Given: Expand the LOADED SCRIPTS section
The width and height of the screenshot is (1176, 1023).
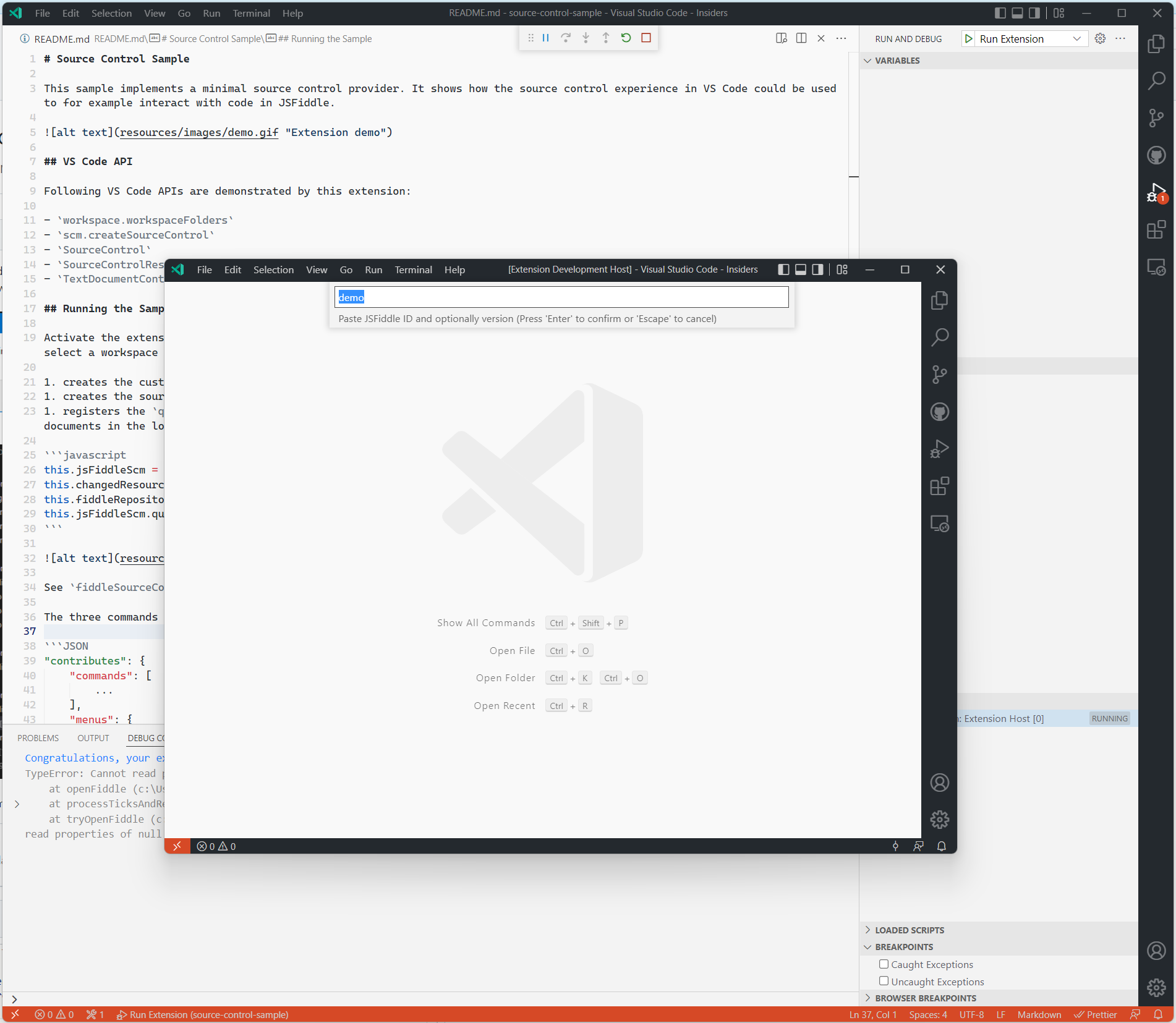Looking at the screenshot, I should click(999, 930).
